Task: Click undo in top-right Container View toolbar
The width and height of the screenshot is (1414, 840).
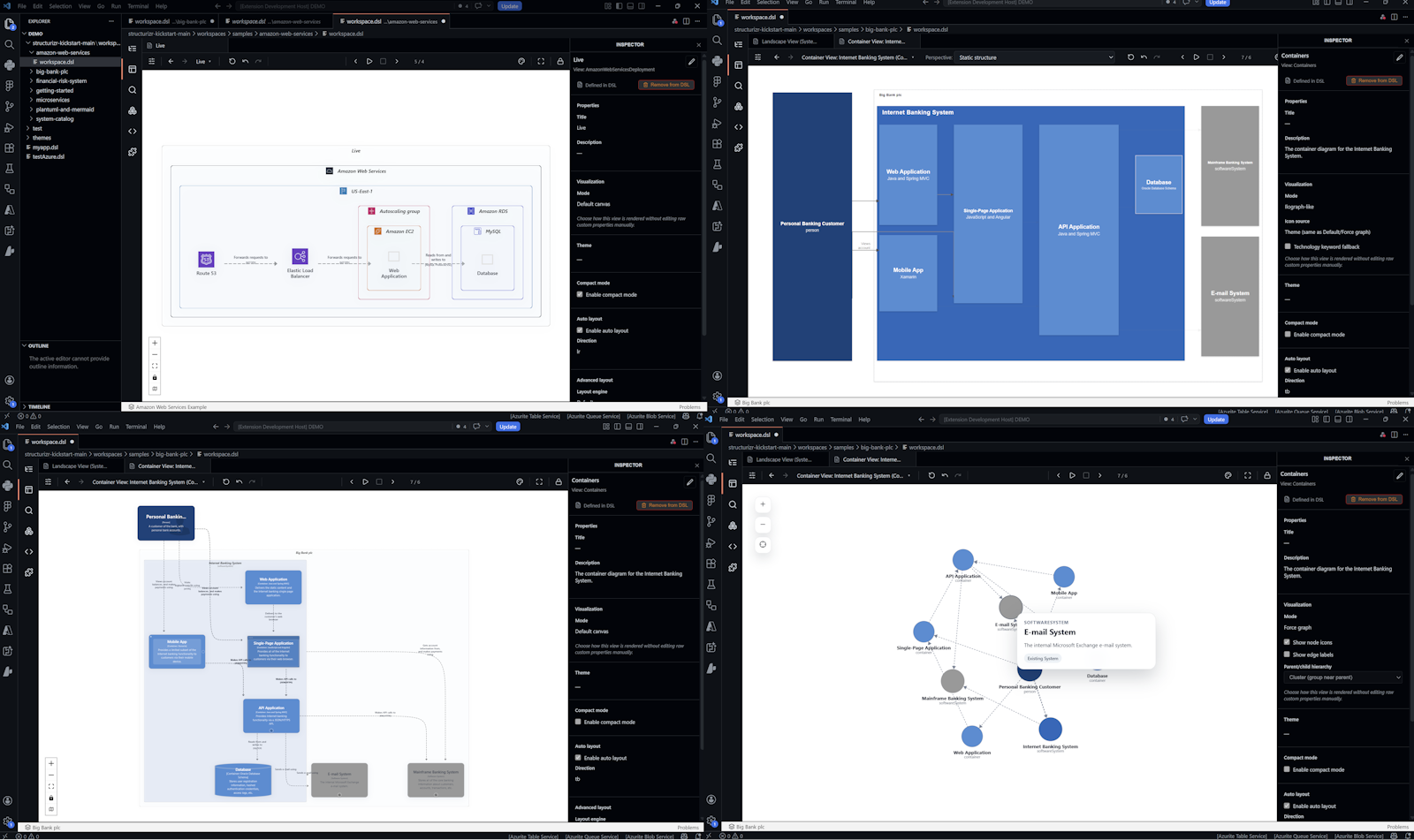Action: click(1144, 57)
